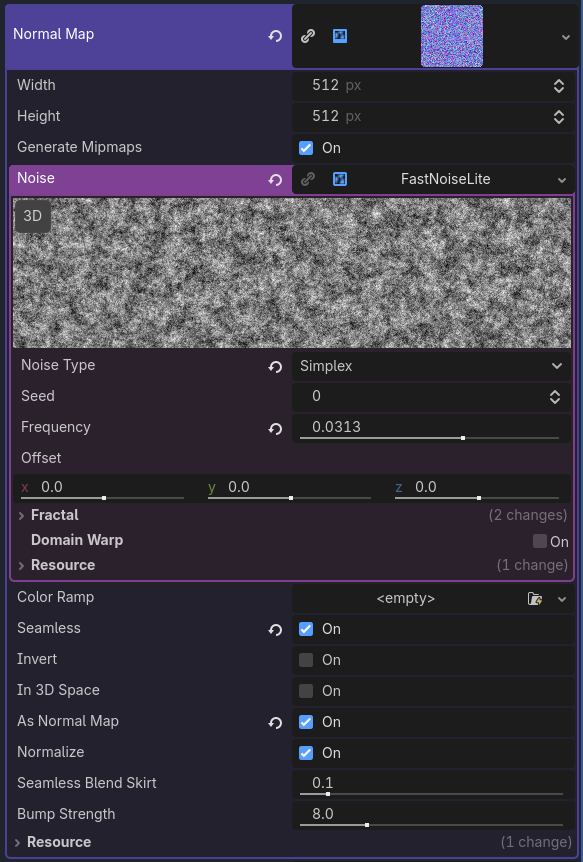Click the Bump Strength slider track
Image resolution: width=583 pixels, height=862 pixels.
(x=430, y=825)
